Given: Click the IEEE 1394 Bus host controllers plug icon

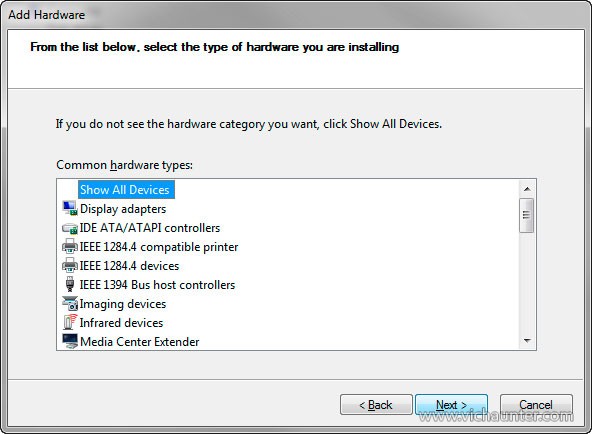Looking at the screenshot, I should point(70,284).
